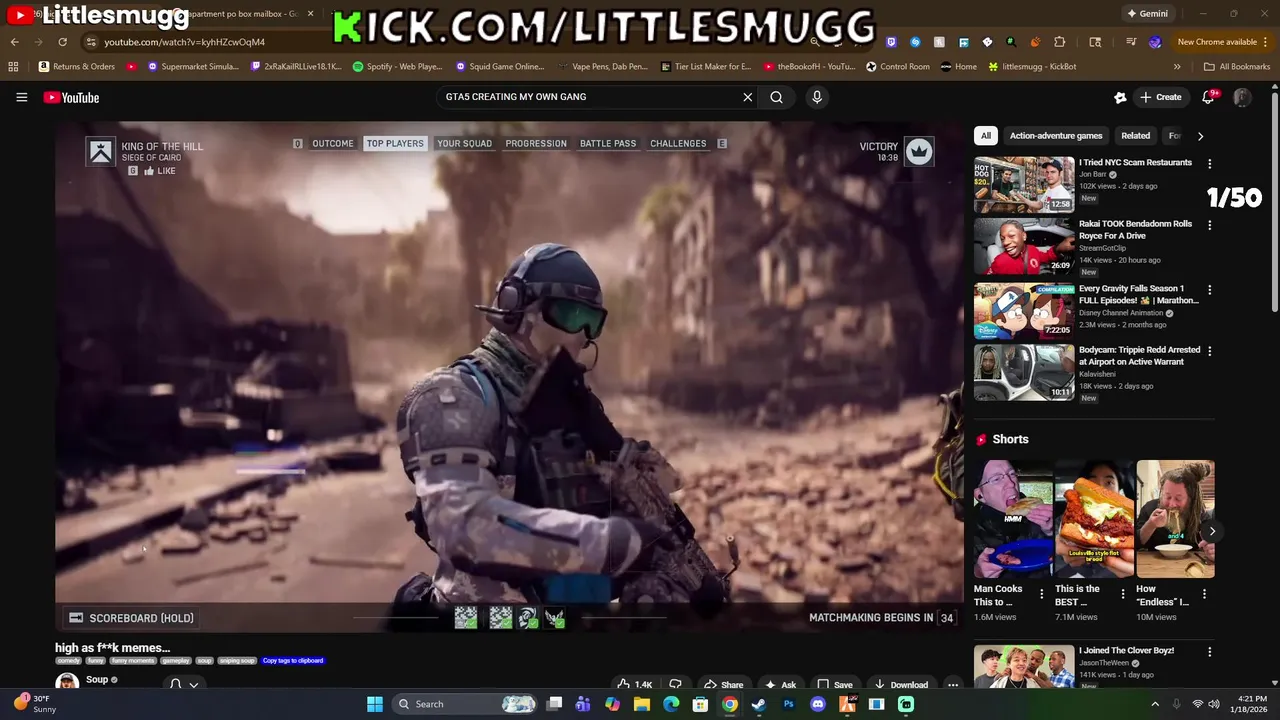
Task: Open options menu for NYC Scam Restaurants
Action: pyautogui.click(x=1209, y=164)
